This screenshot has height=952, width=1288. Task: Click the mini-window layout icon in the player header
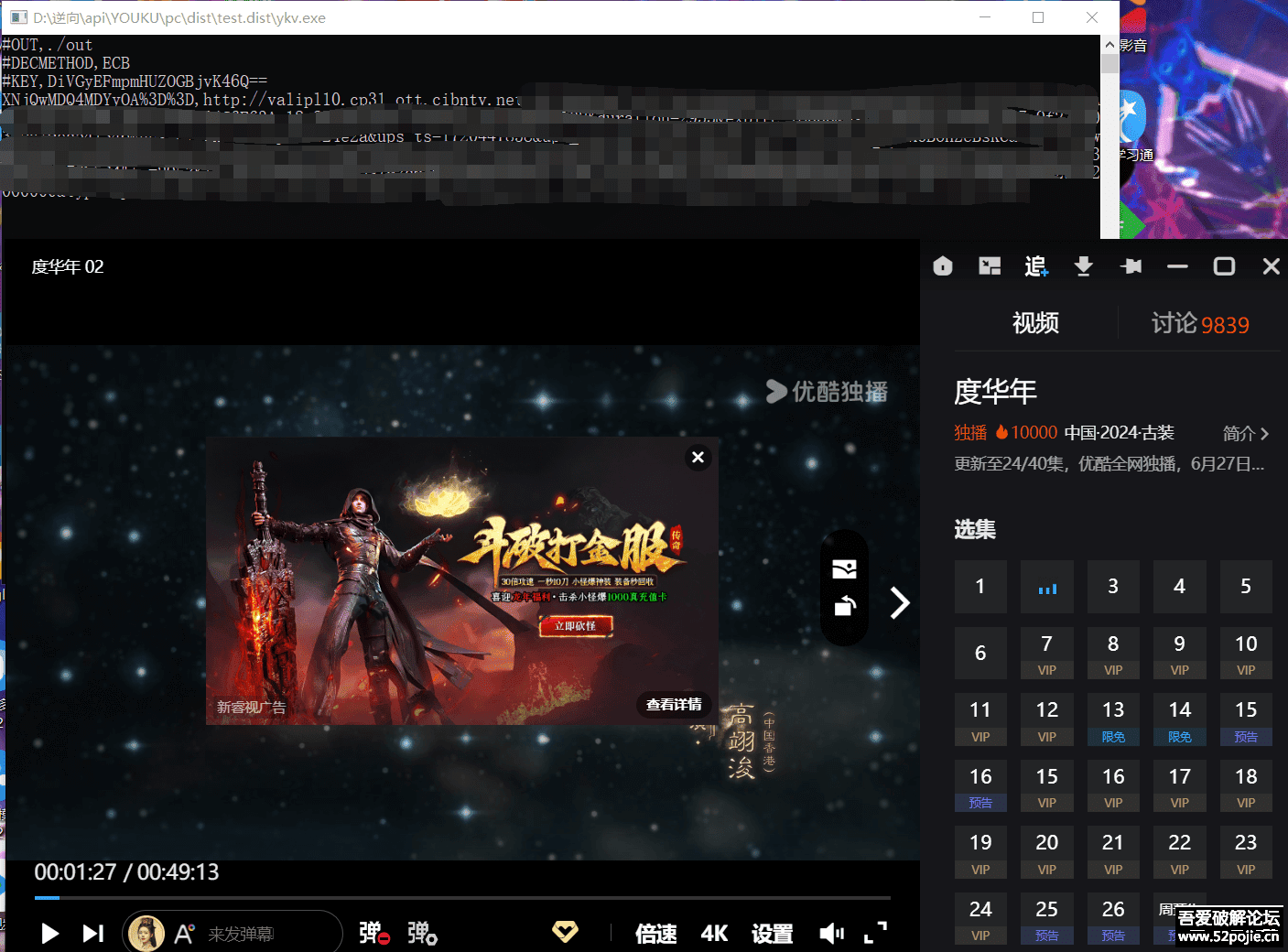(990, 266)
